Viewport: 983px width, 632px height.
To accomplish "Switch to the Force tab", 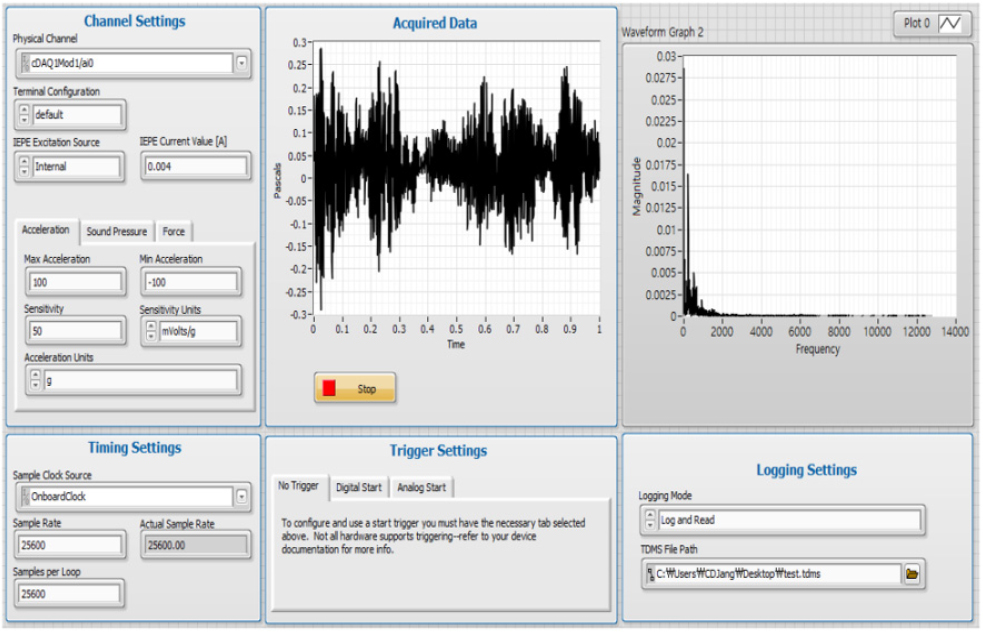I will [174, 231].
